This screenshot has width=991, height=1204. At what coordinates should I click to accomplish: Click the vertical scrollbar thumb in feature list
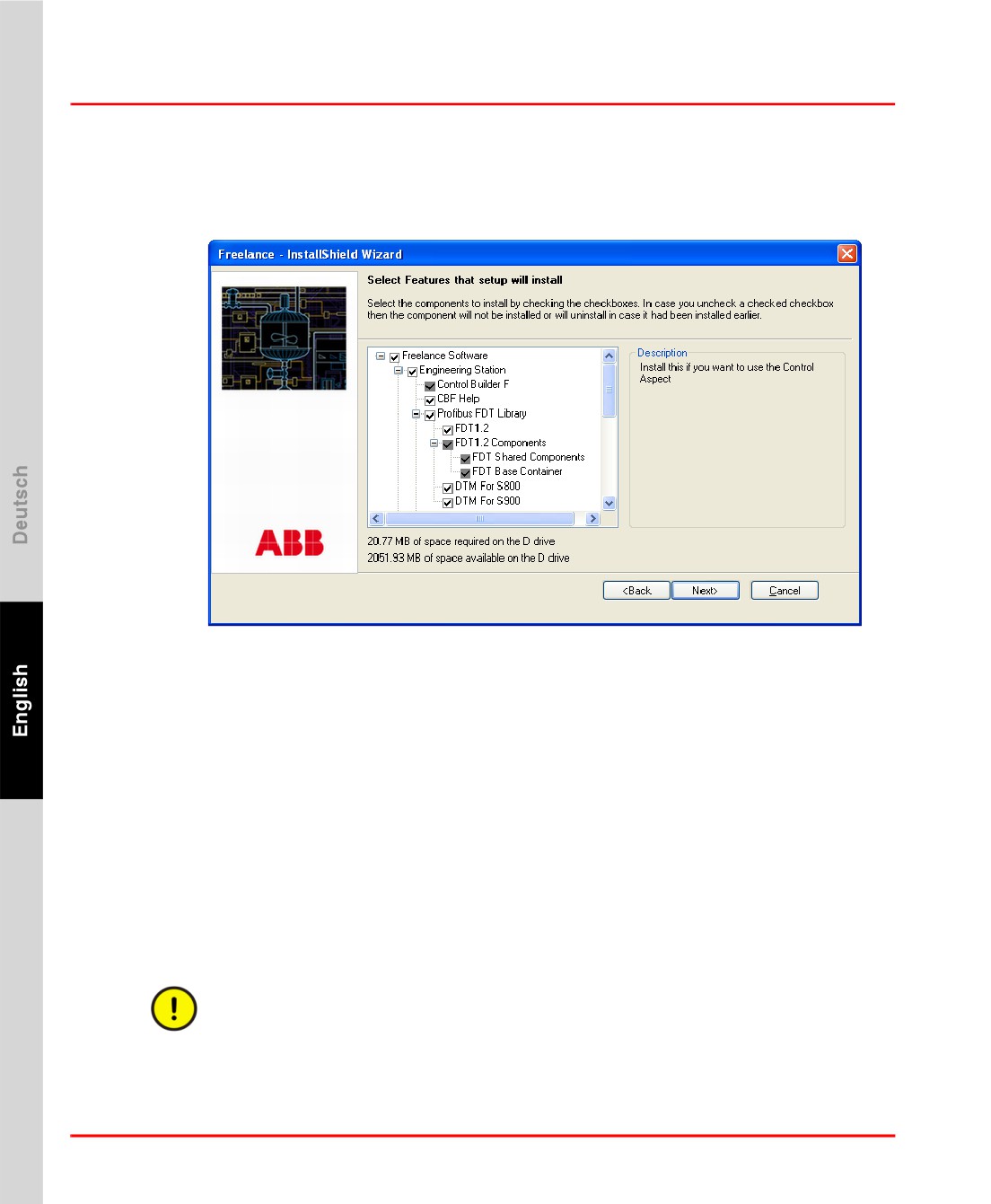610,391
